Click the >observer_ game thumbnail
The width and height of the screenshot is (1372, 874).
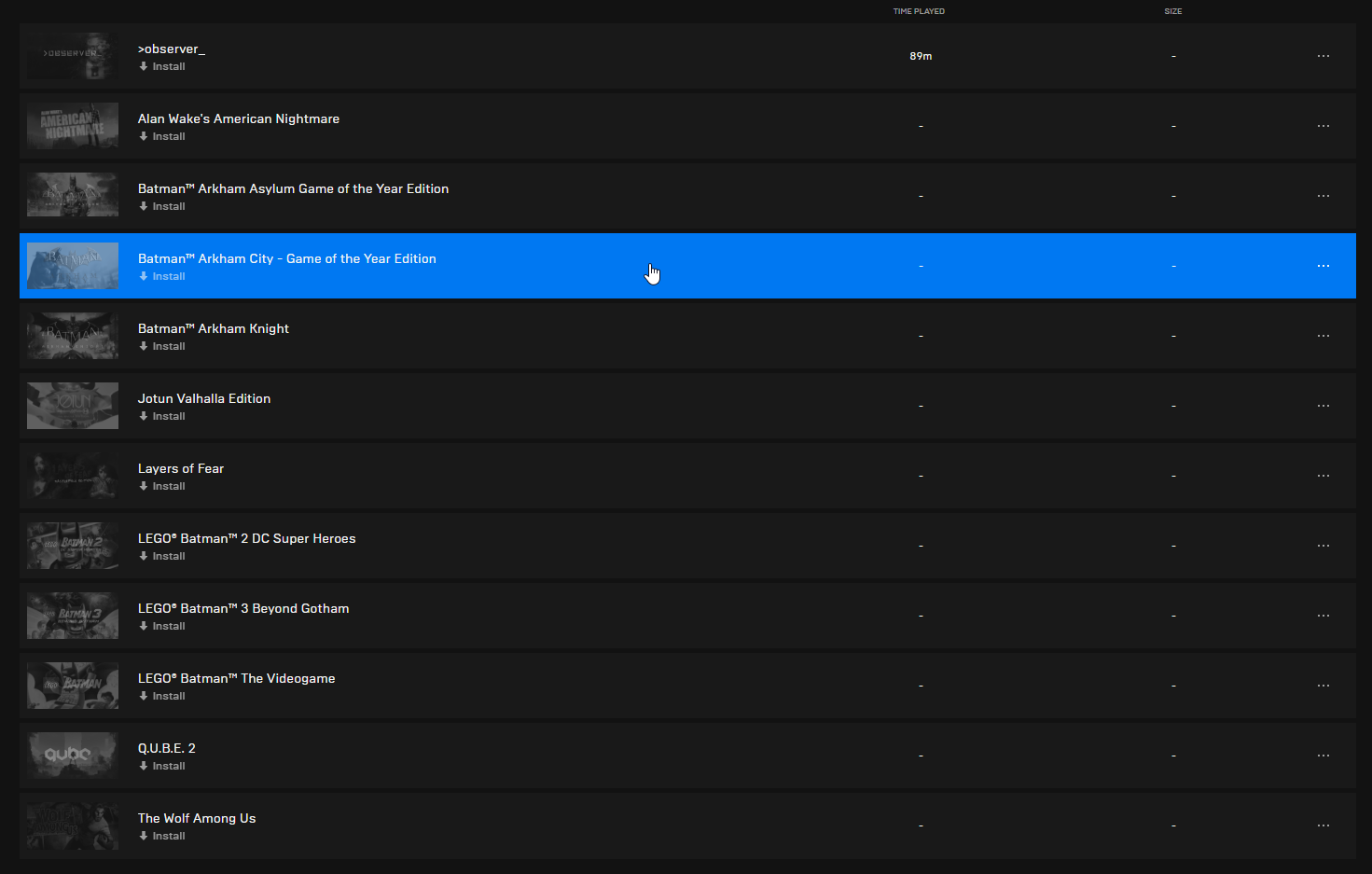click(73, 56)
